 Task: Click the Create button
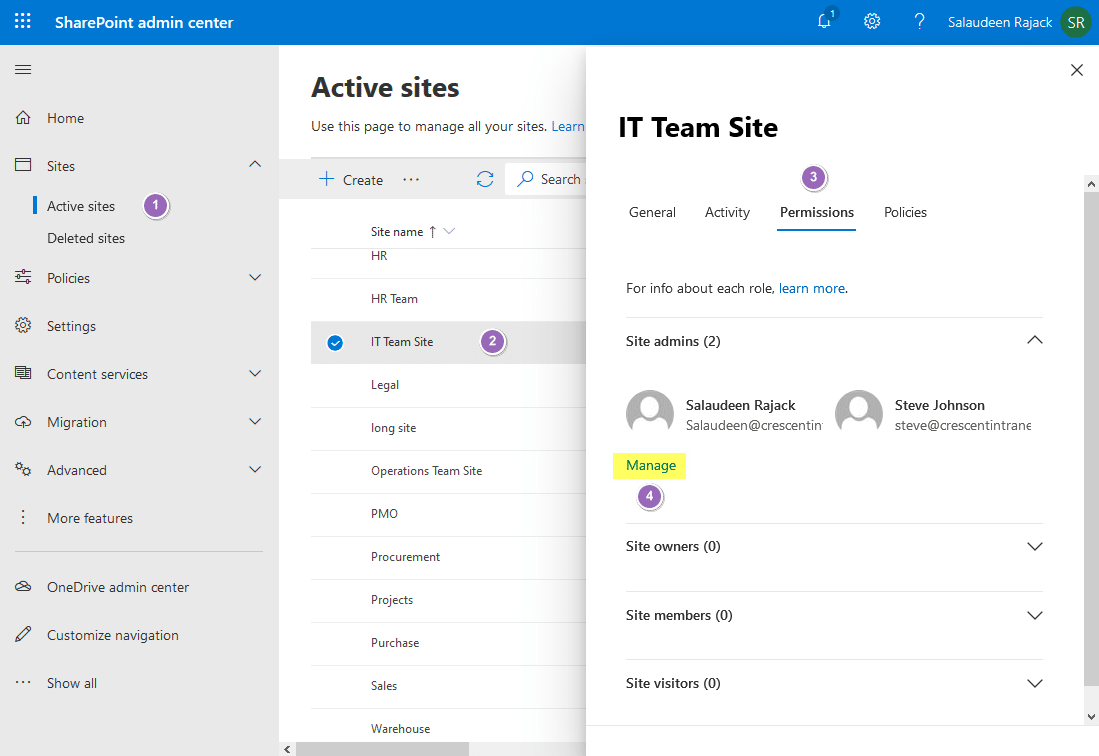click(351, 179)
